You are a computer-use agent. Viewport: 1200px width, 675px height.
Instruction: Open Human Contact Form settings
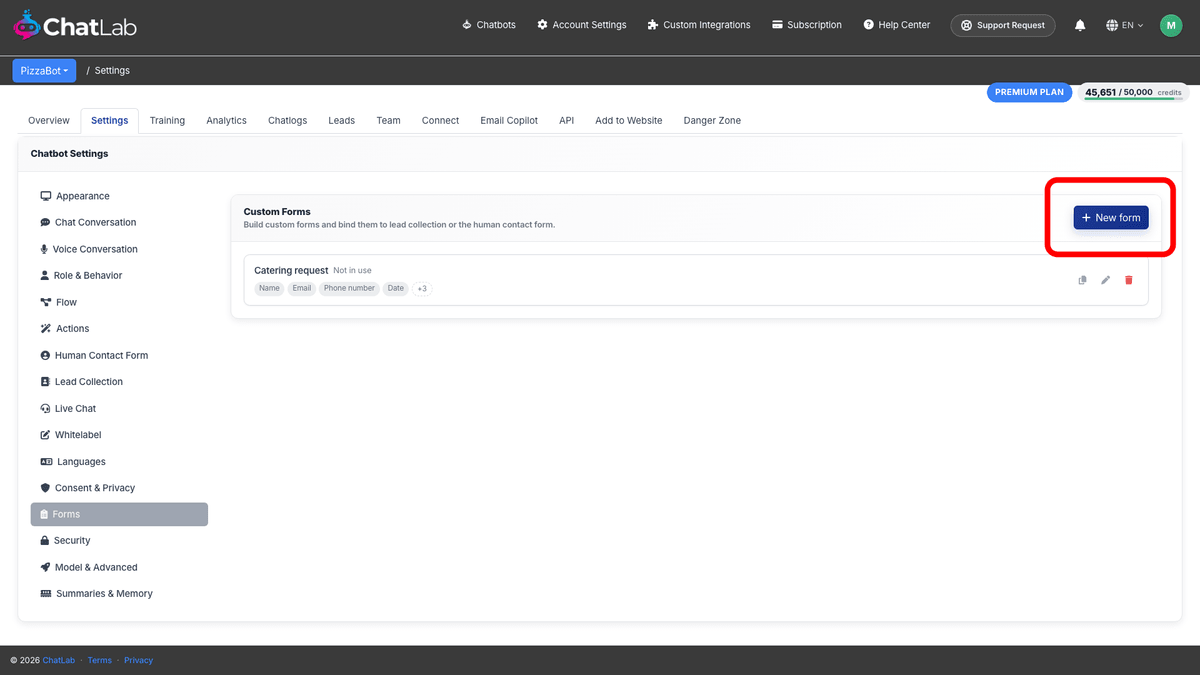[119, 355]
